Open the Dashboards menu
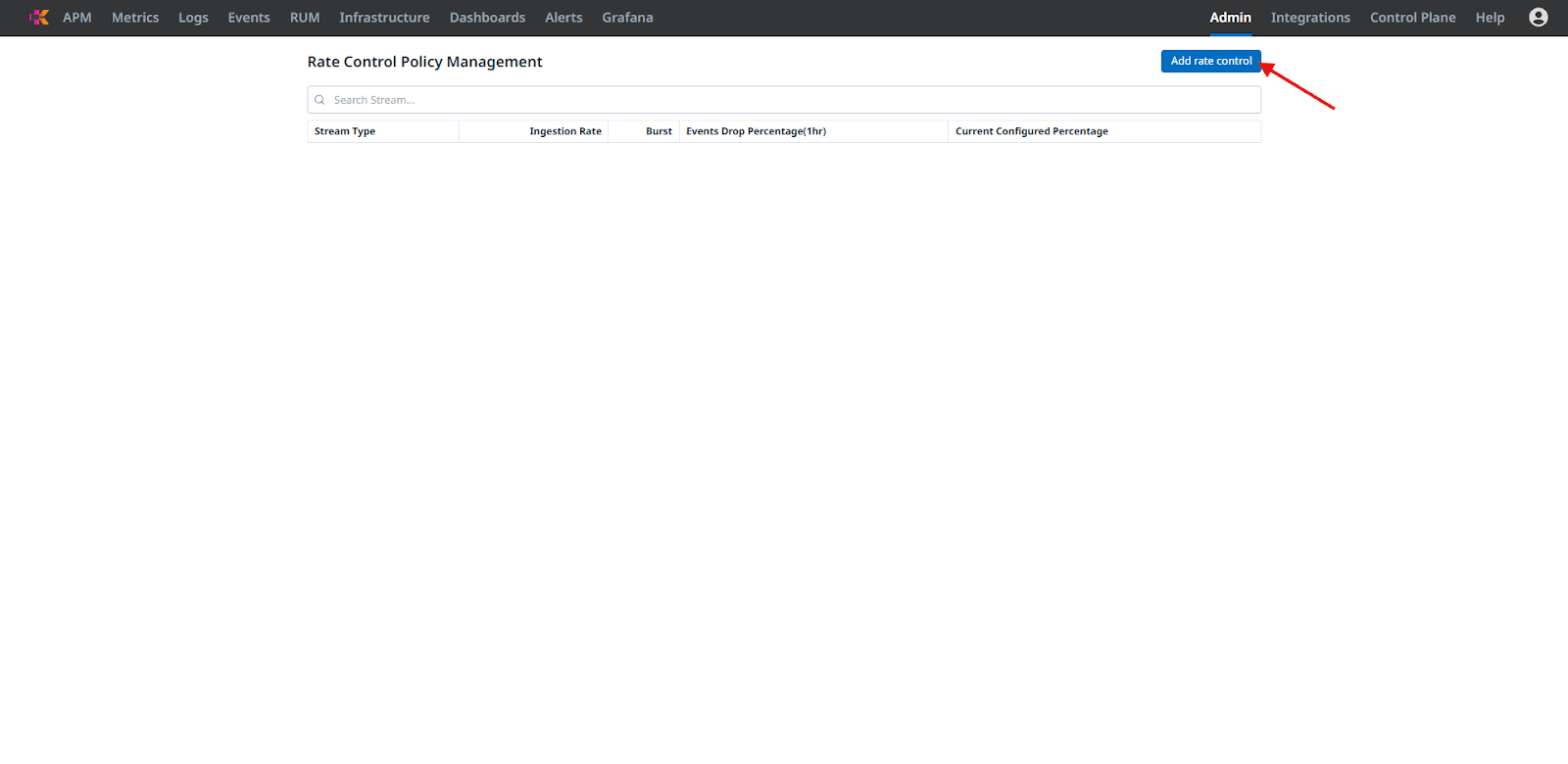This screenshot has height=764, width=1568. pyautogui.click(x=487, y=18)
